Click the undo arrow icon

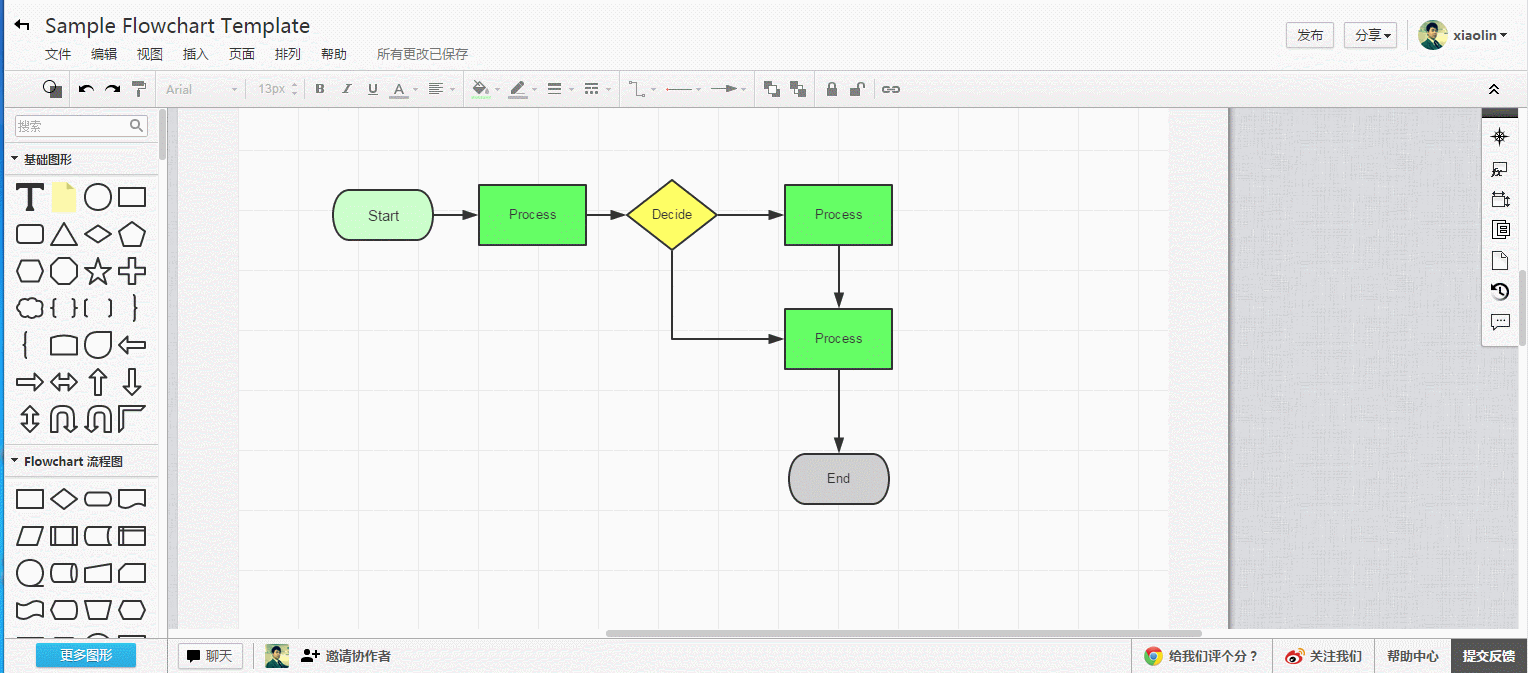86,89
